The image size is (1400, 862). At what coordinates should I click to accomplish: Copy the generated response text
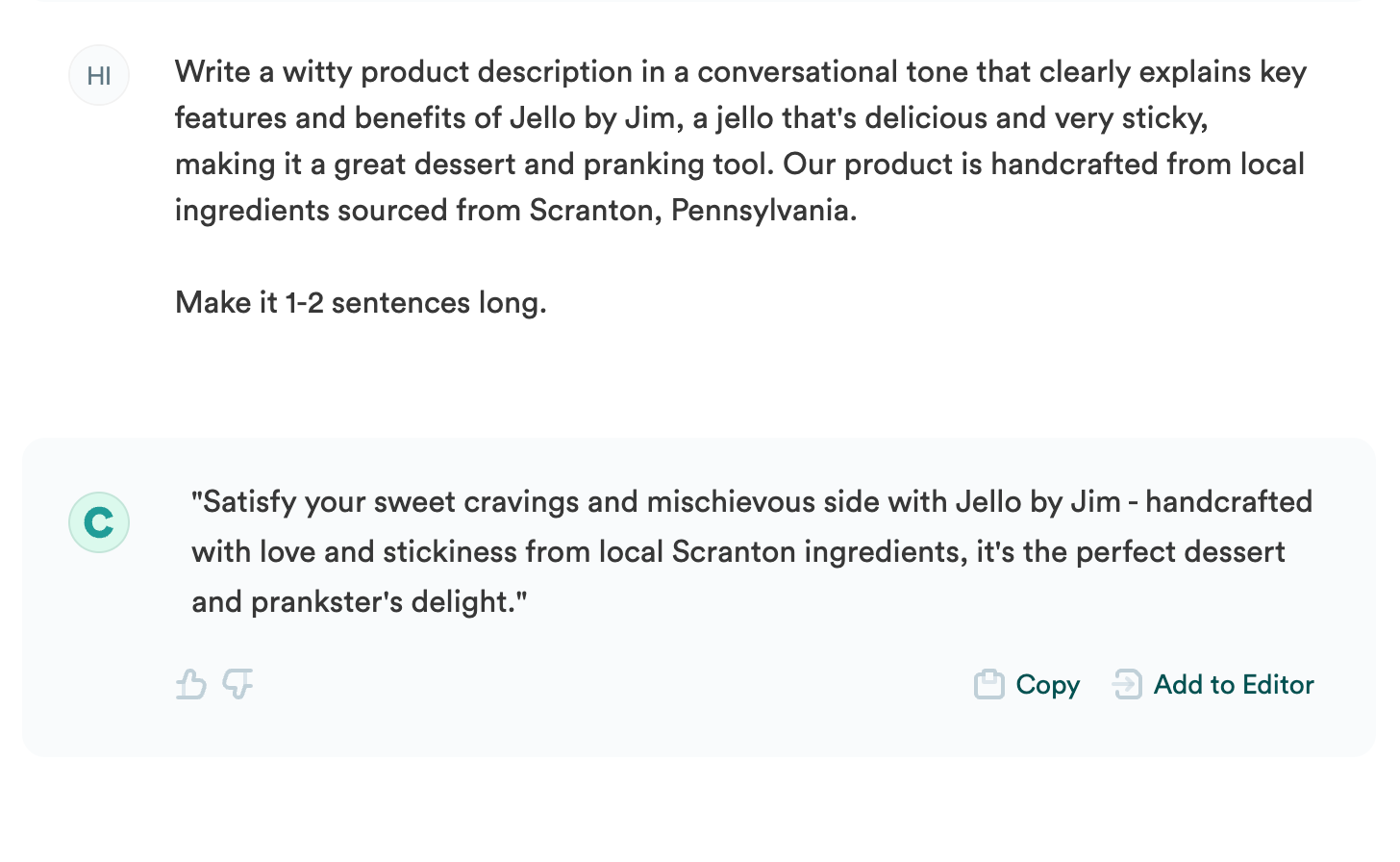point(1027,684)
